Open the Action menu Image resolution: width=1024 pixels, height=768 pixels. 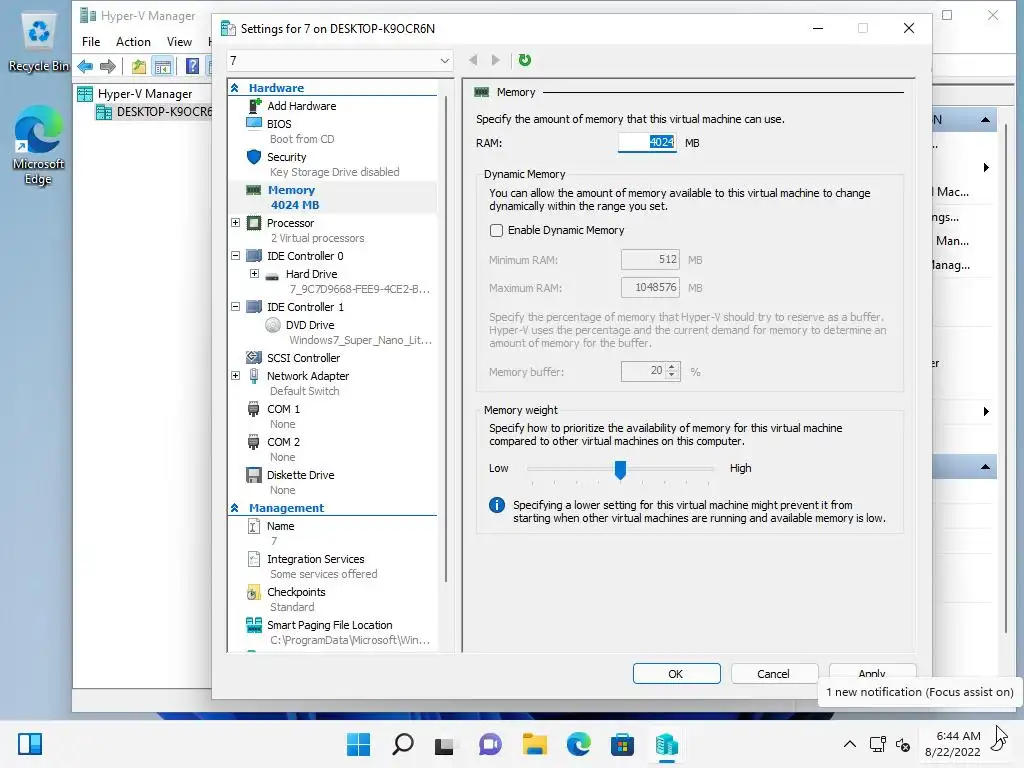click(133, 42)
